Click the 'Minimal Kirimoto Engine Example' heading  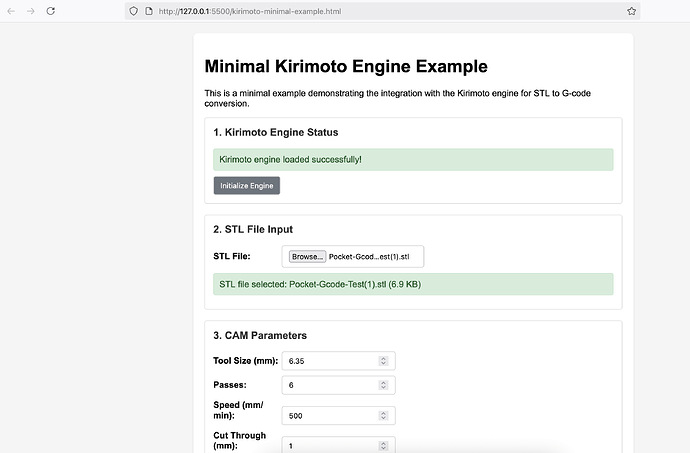pos(346,66)
